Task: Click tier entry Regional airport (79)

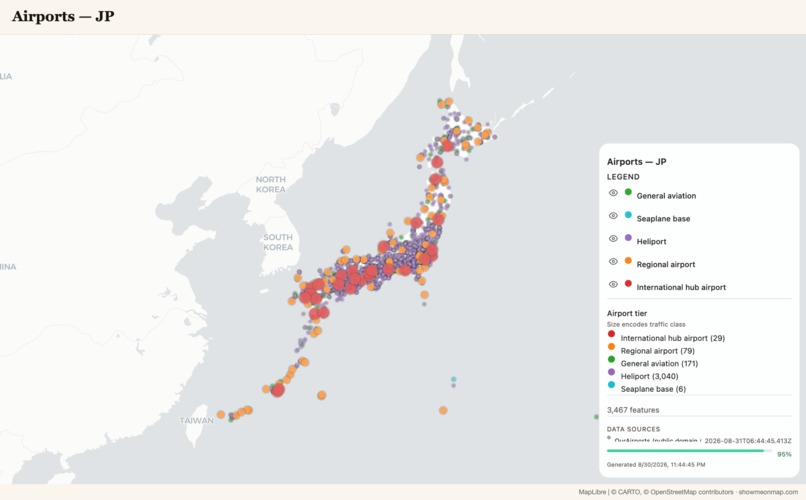Action: pos(657,351)
